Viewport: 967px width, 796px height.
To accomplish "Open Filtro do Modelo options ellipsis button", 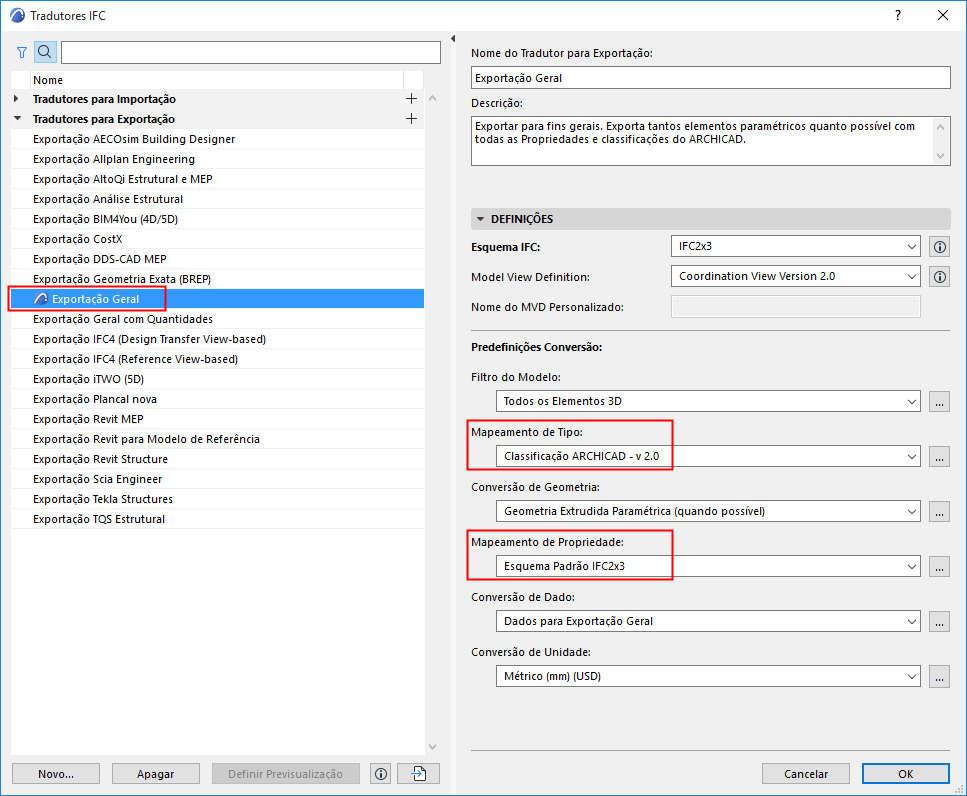I will (x=939, y=401).
